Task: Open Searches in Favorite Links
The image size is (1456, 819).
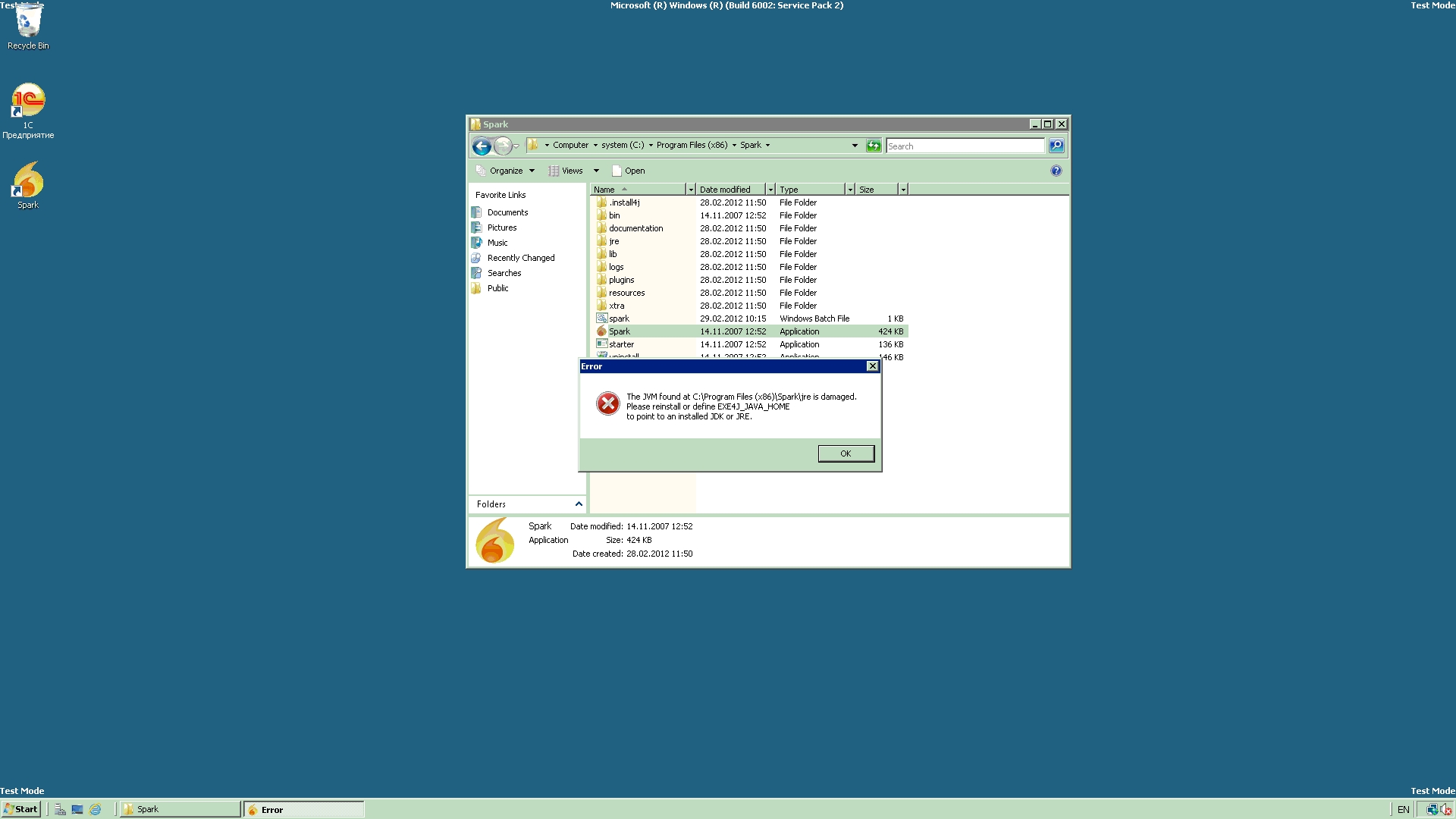Action: [x=504, y=273]
